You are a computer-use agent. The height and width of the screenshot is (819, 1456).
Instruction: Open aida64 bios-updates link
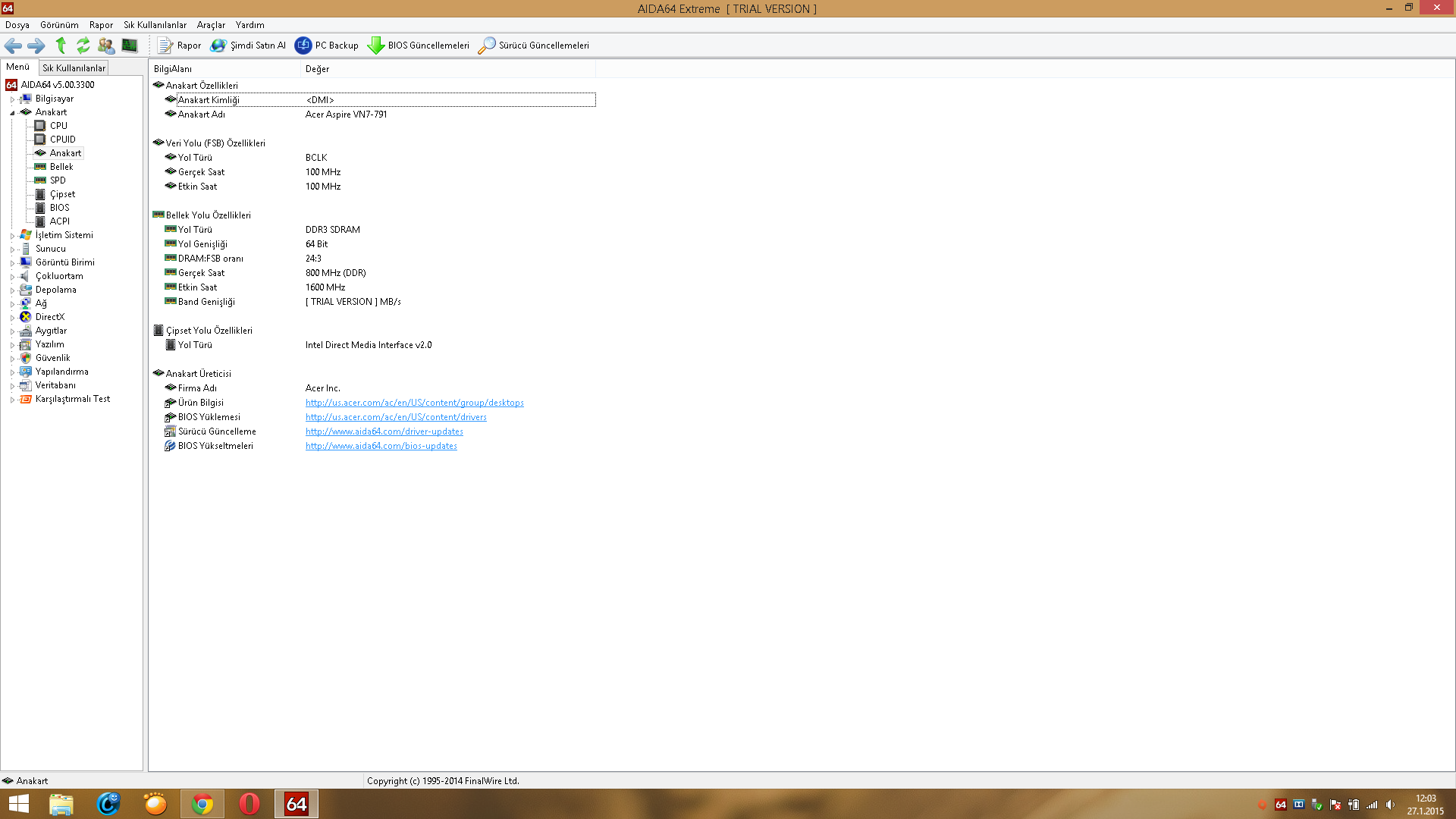point(381,446)
